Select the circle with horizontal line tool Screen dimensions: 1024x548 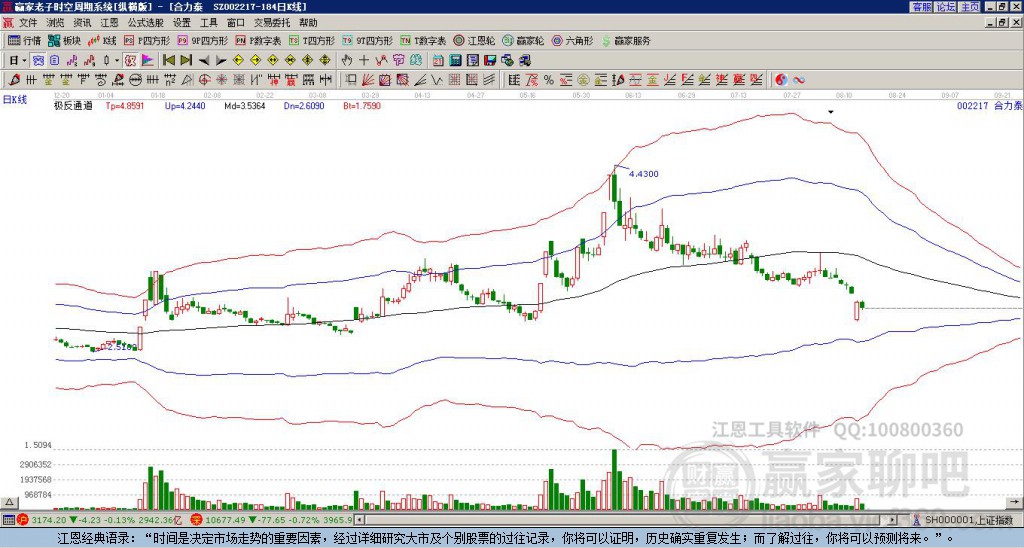[x=135, y=80]
